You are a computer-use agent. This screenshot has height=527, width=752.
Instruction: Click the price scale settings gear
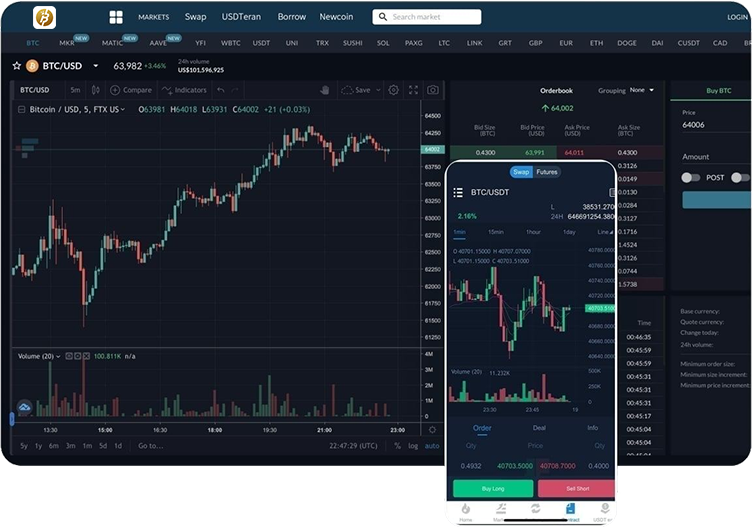click(x=432, y=430)
